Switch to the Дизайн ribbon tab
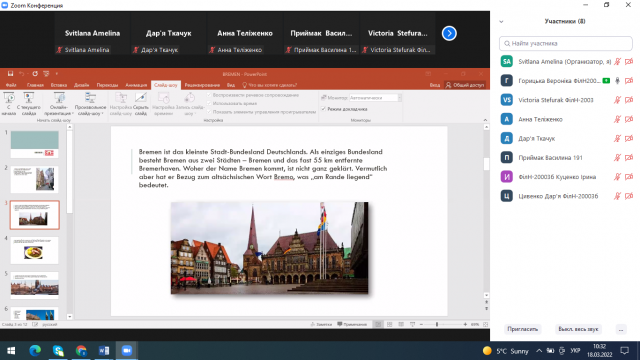 (x=82, y=85)
